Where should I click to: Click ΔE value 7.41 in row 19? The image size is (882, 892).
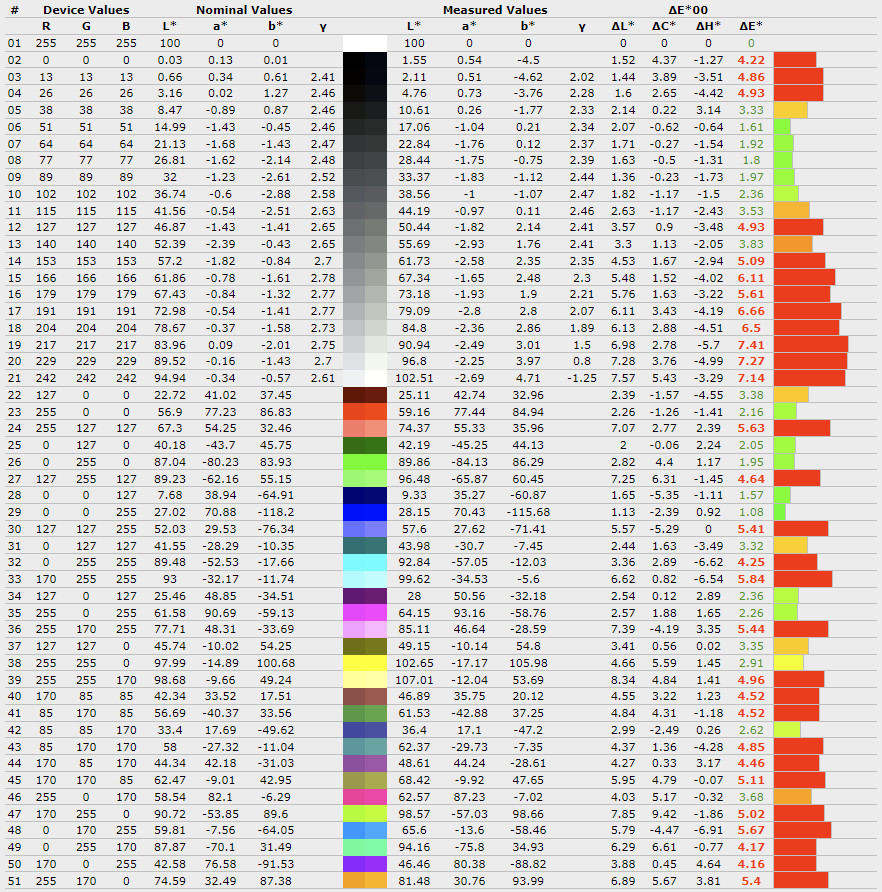751,345
